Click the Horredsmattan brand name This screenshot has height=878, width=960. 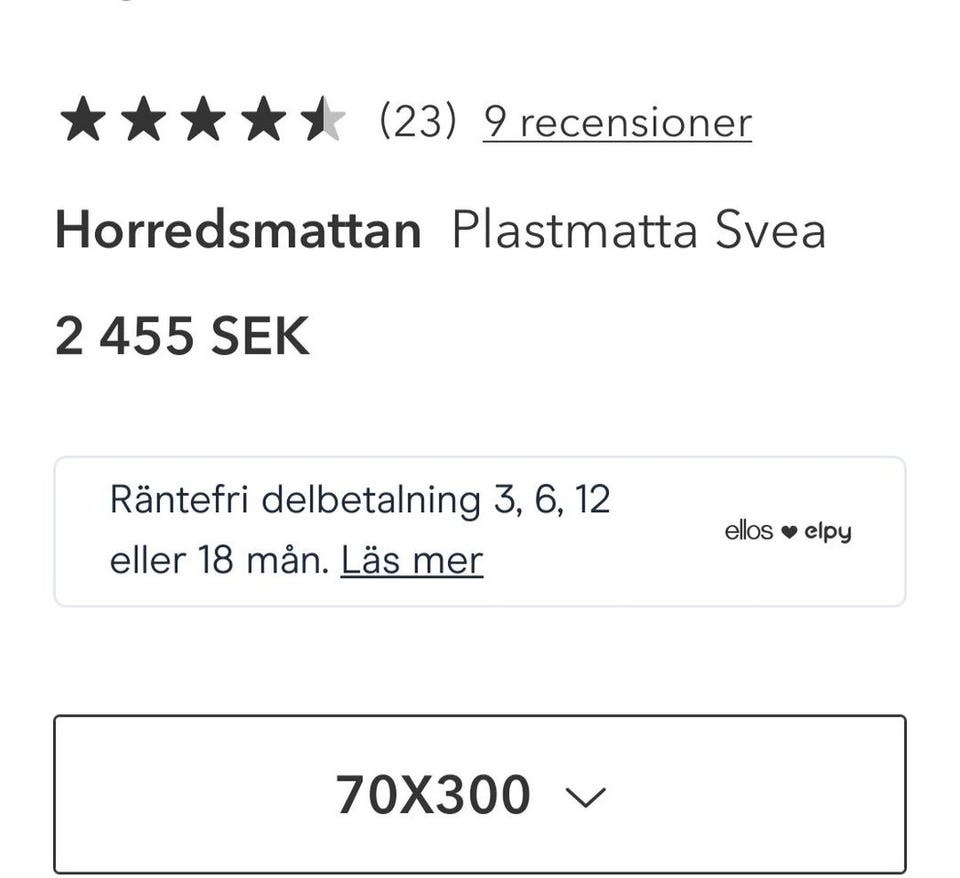tap(238, 231)
